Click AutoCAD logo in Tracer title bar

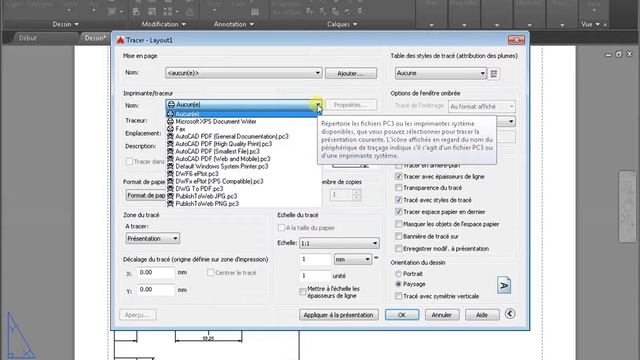pos(120,40)
